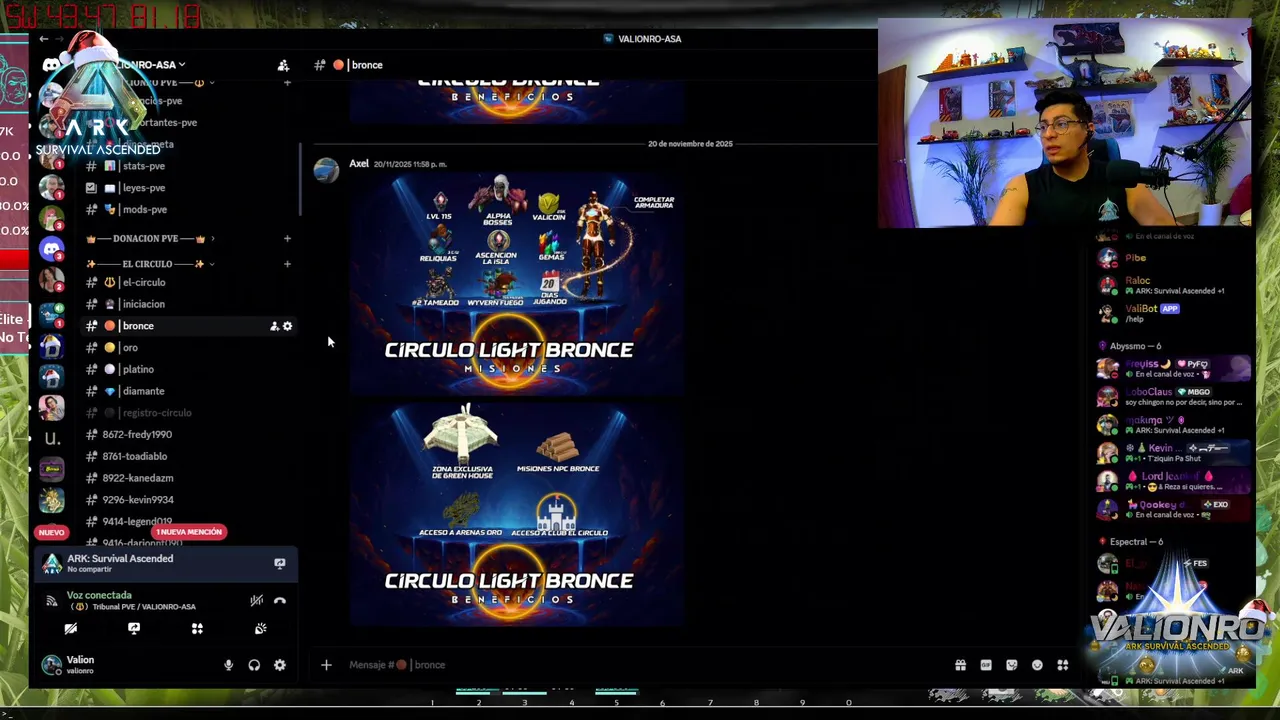This screenshot has height=720, width=1280.
Task: Collapse the DONACION PVE category
Action: pos(145,239)
